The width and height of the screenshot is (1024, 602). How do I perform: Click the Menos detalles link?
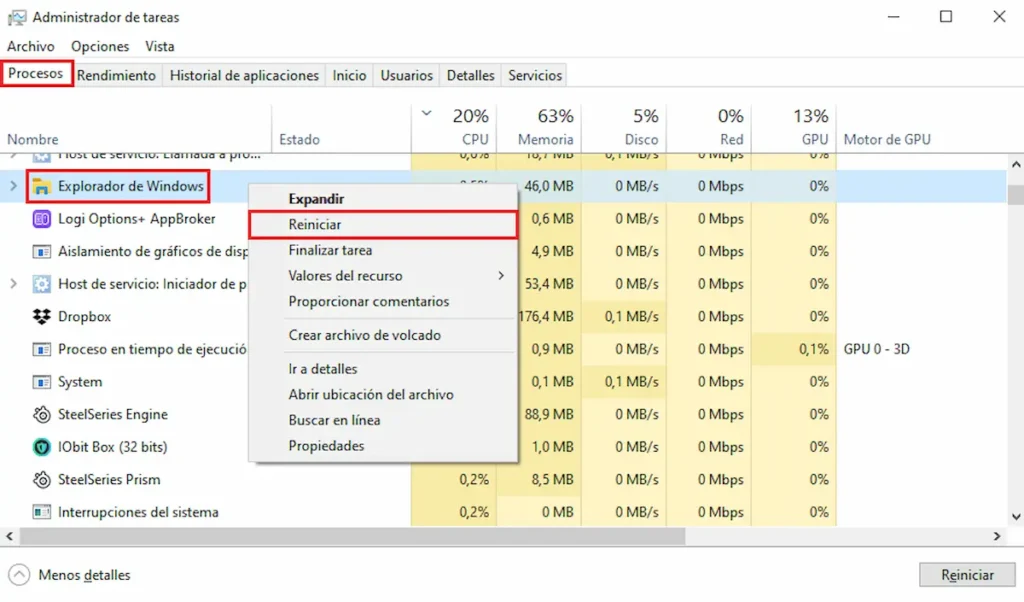(x=84, y=575)
